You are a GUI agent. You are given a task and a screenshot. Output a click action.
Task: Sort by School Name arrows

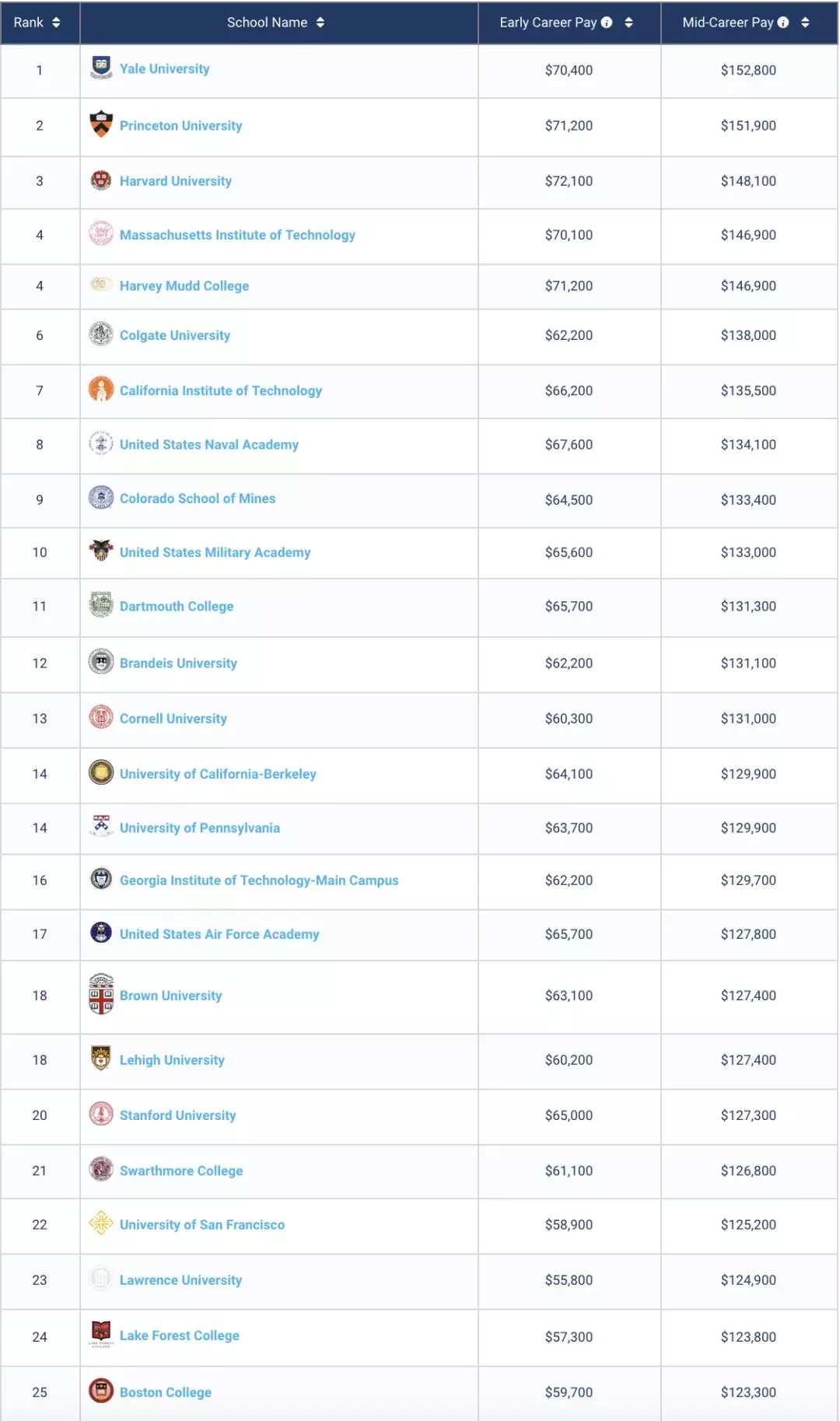point(320,23)
